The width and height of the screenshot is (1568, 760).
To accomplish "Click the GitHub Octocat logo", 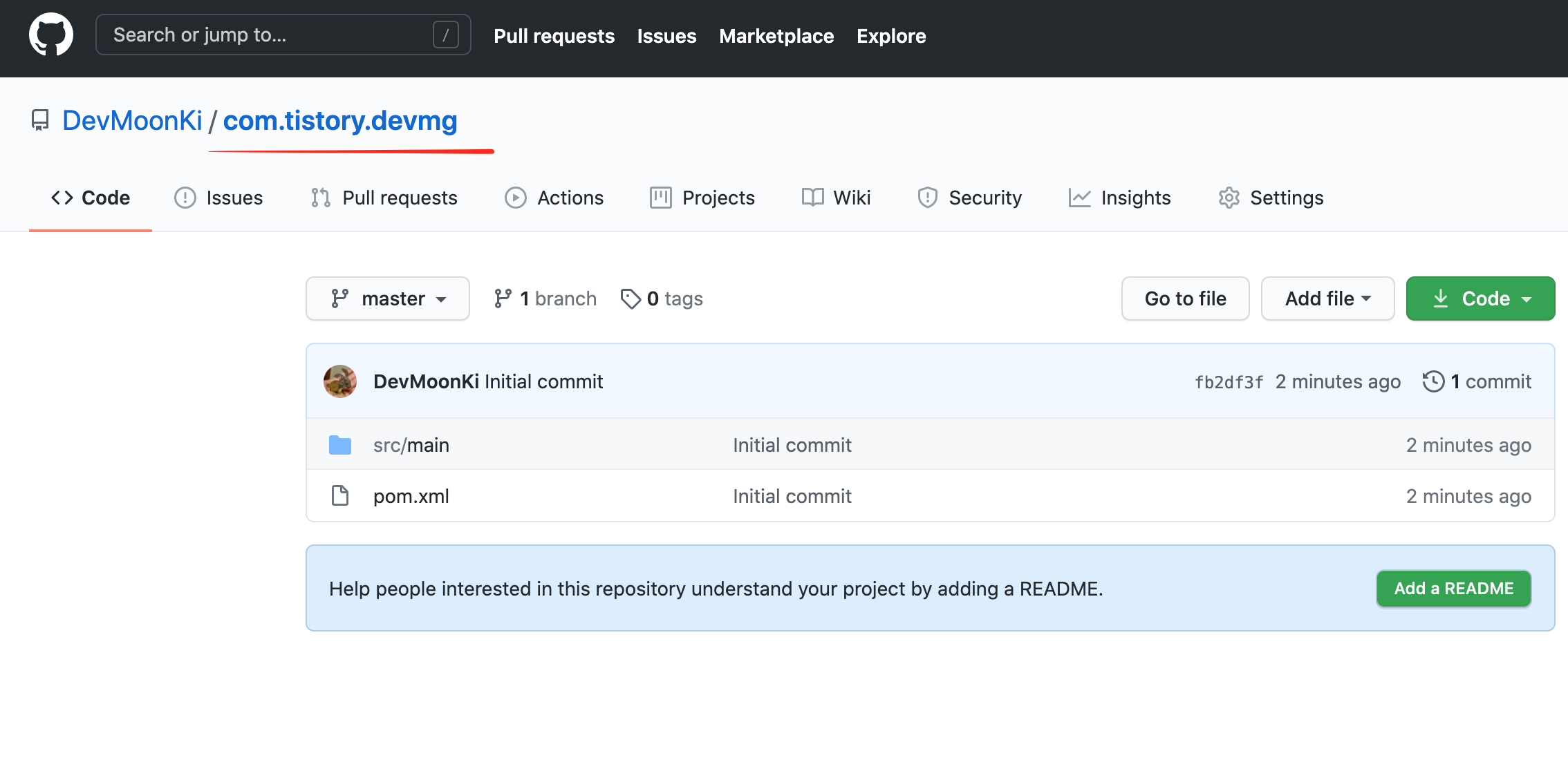I will pos(51,35).
